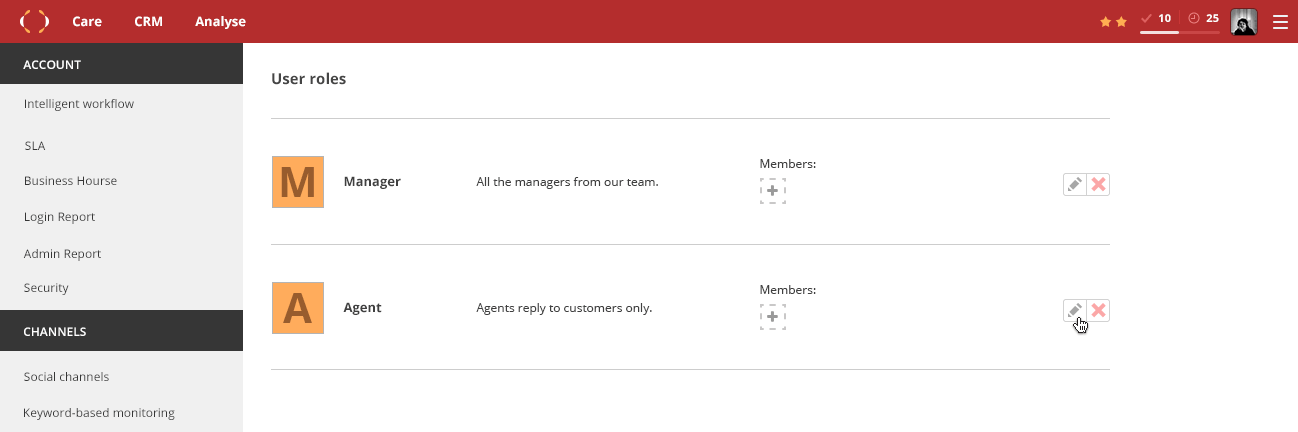
Task: Click the orange Agent role tile
Action: tap(298, 308)
